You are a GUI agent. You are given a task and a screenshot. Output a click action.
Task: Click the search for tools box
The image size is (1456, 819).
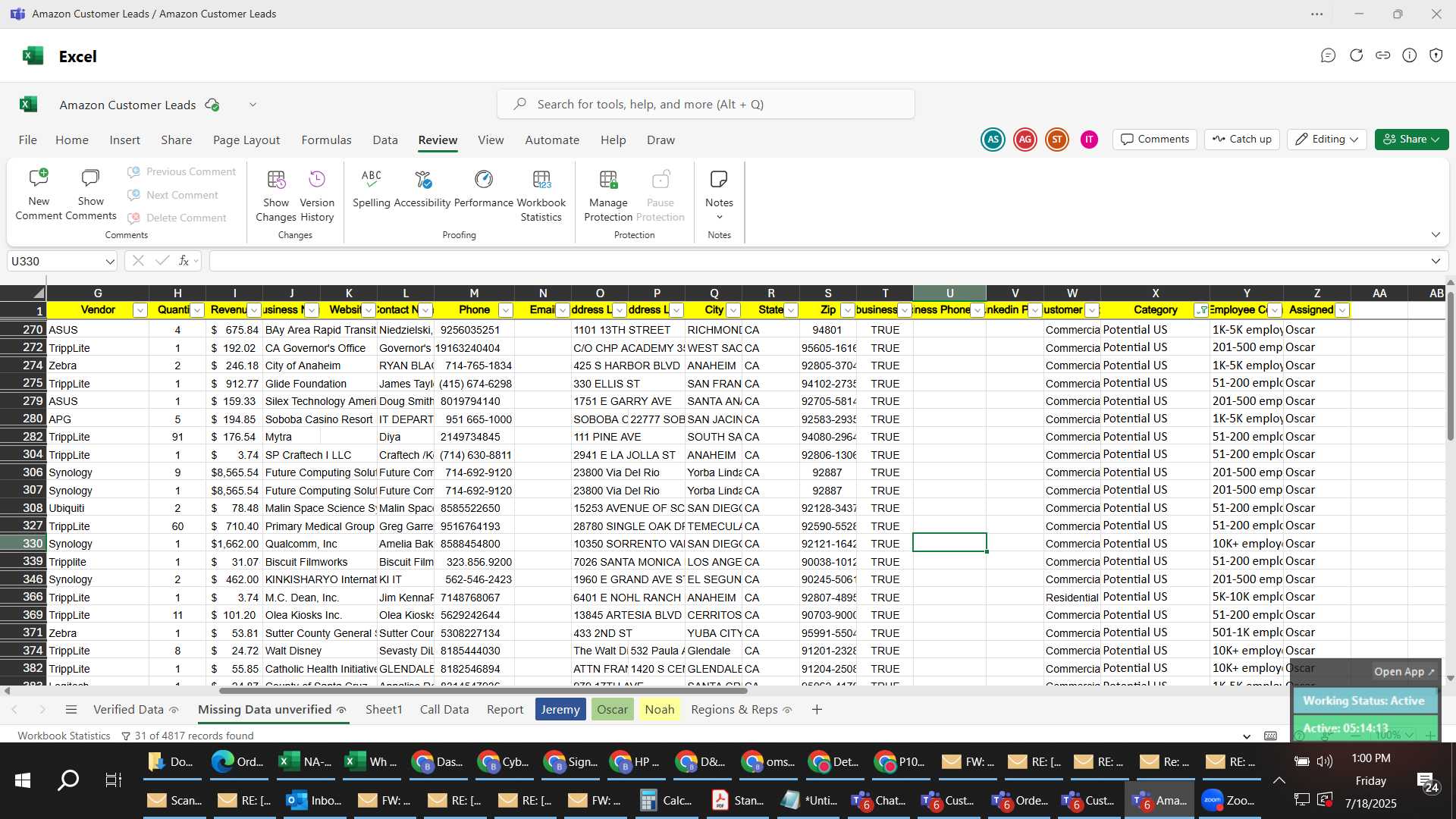706,105
